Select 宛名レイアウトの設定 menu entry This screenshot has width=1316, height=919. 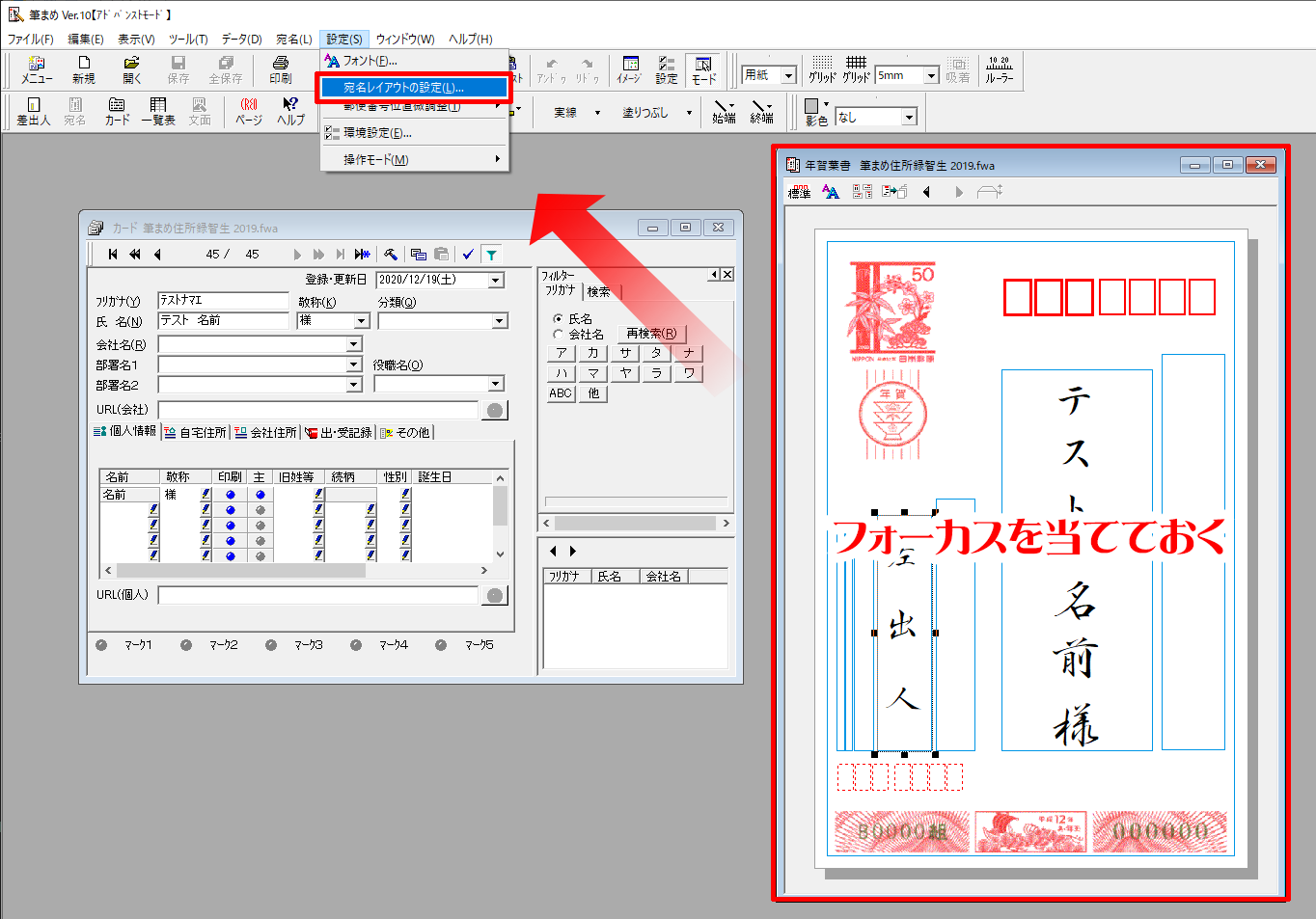[x=413, y=87]
